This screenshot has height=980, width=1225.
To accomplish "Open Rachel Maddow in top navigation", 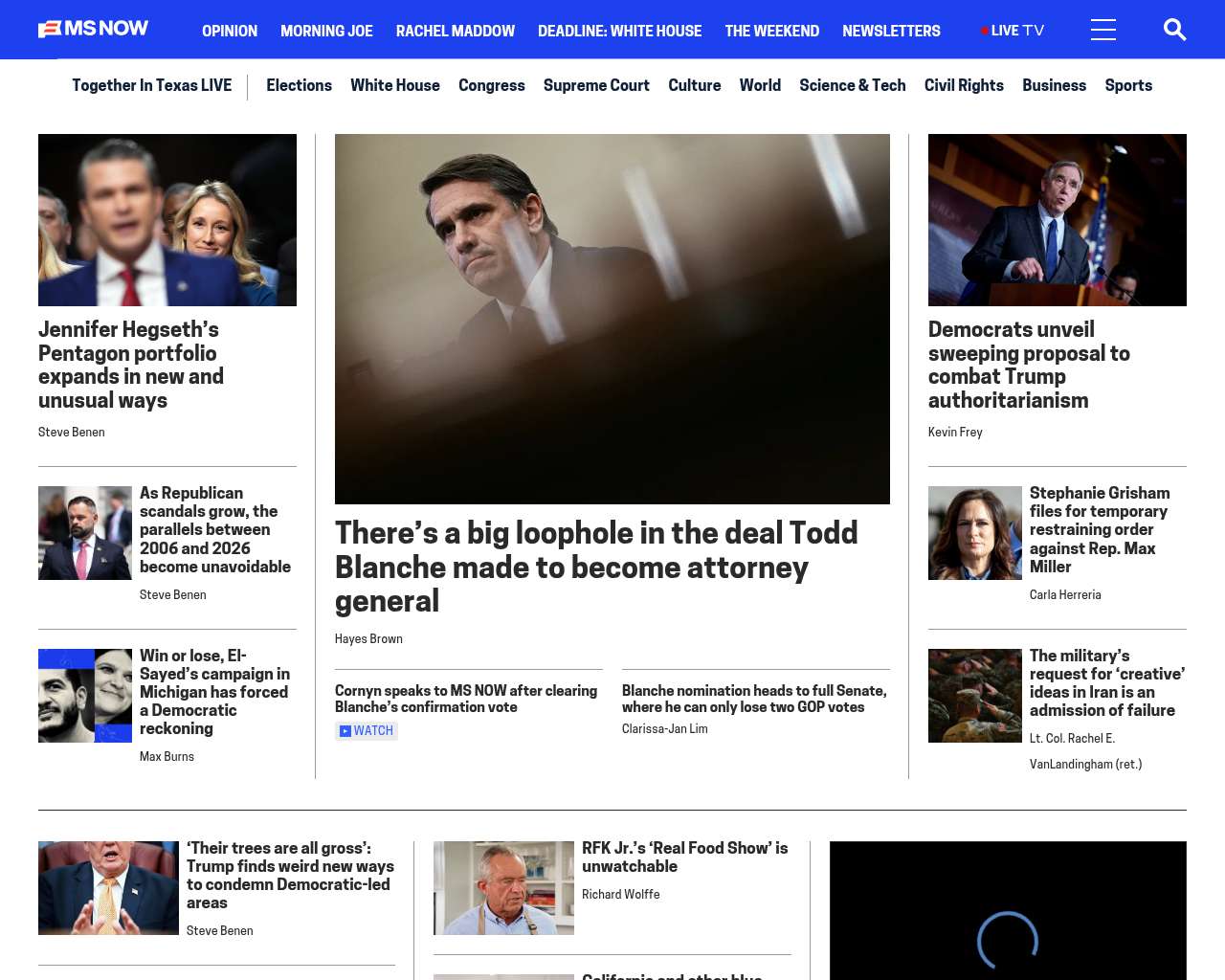I will click(456, 32).
